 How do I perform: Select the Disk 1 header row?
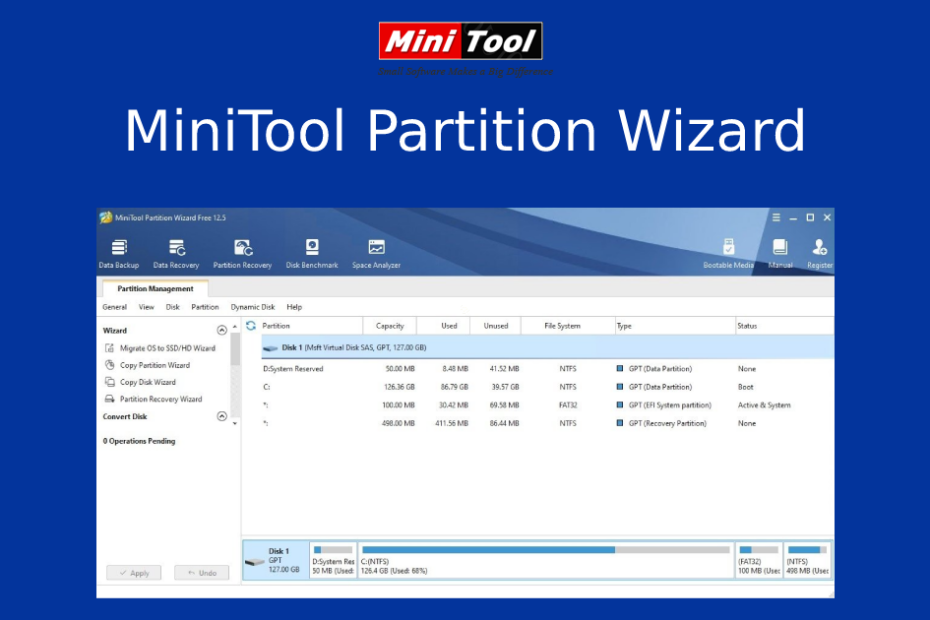(547, 348)
